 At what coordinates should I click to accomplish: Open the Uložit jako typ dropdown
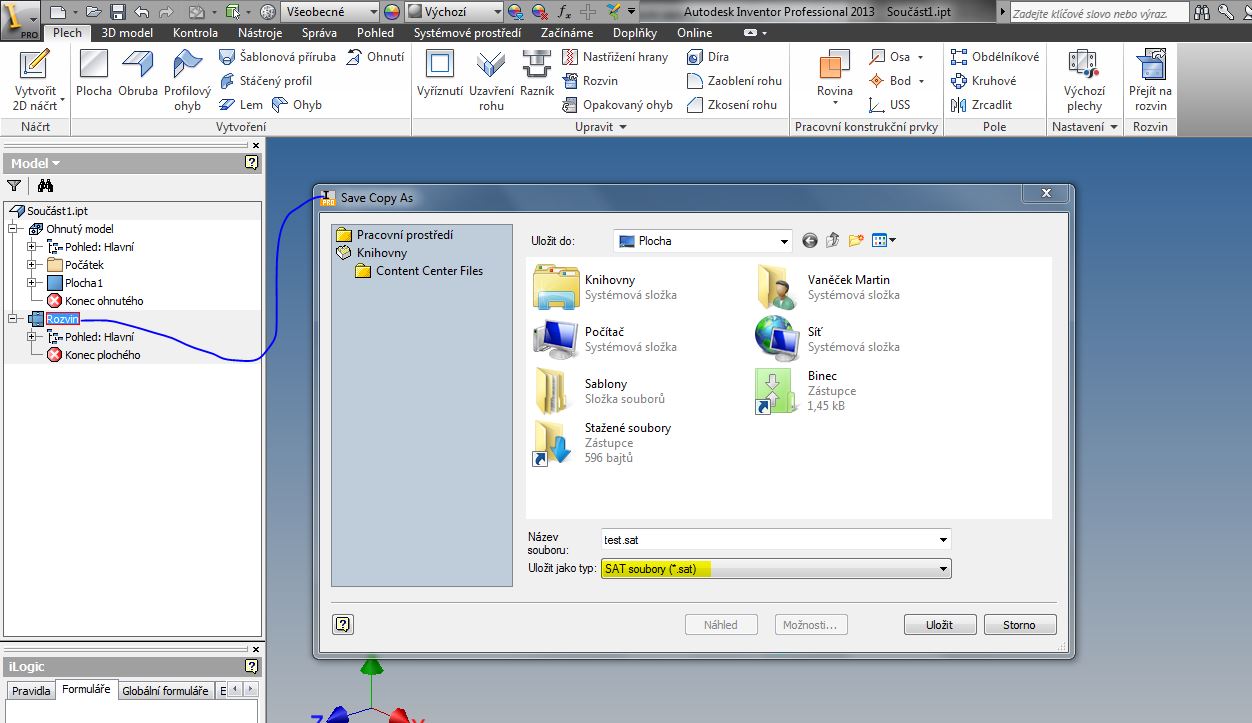942,569
